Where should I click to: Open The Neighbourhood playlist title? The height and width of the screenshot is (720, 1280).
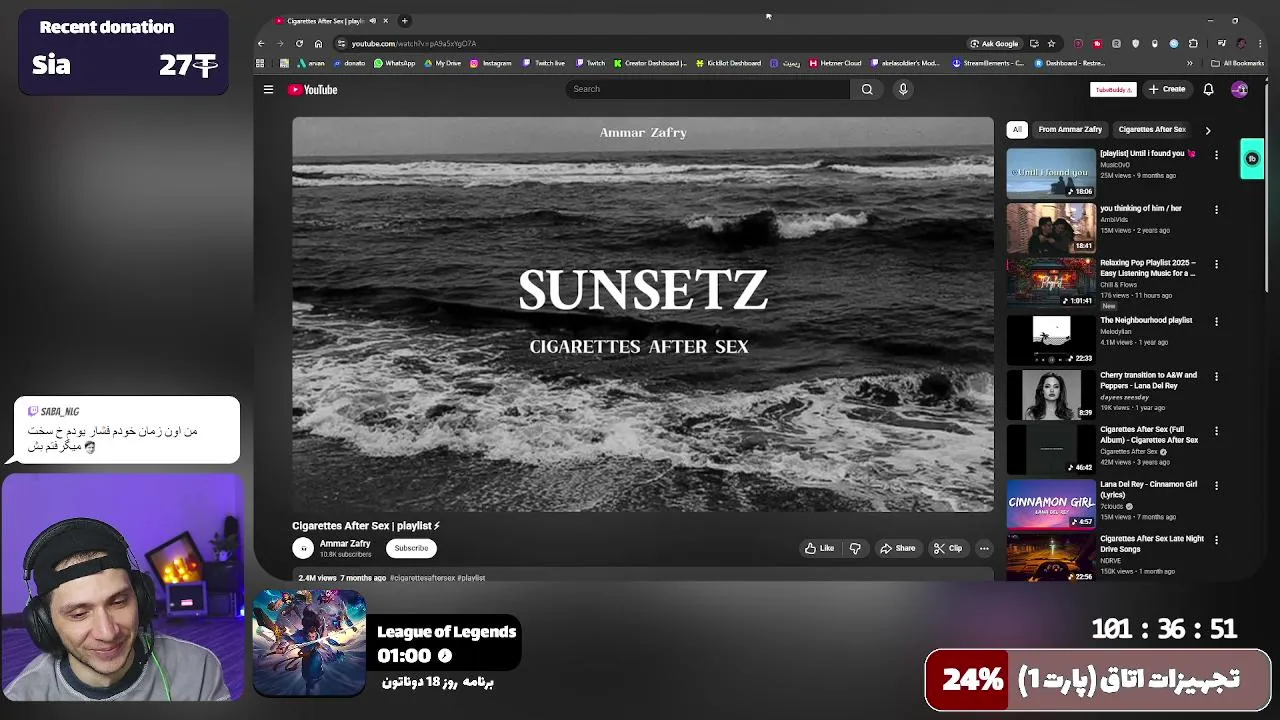[x=1146, y=320]
